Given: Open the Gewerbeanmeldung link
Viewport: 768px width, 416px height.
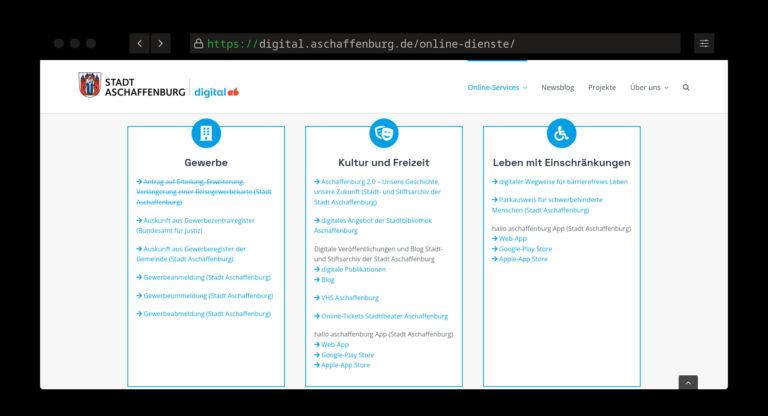Looking at the screenshot, I should 203,277.
